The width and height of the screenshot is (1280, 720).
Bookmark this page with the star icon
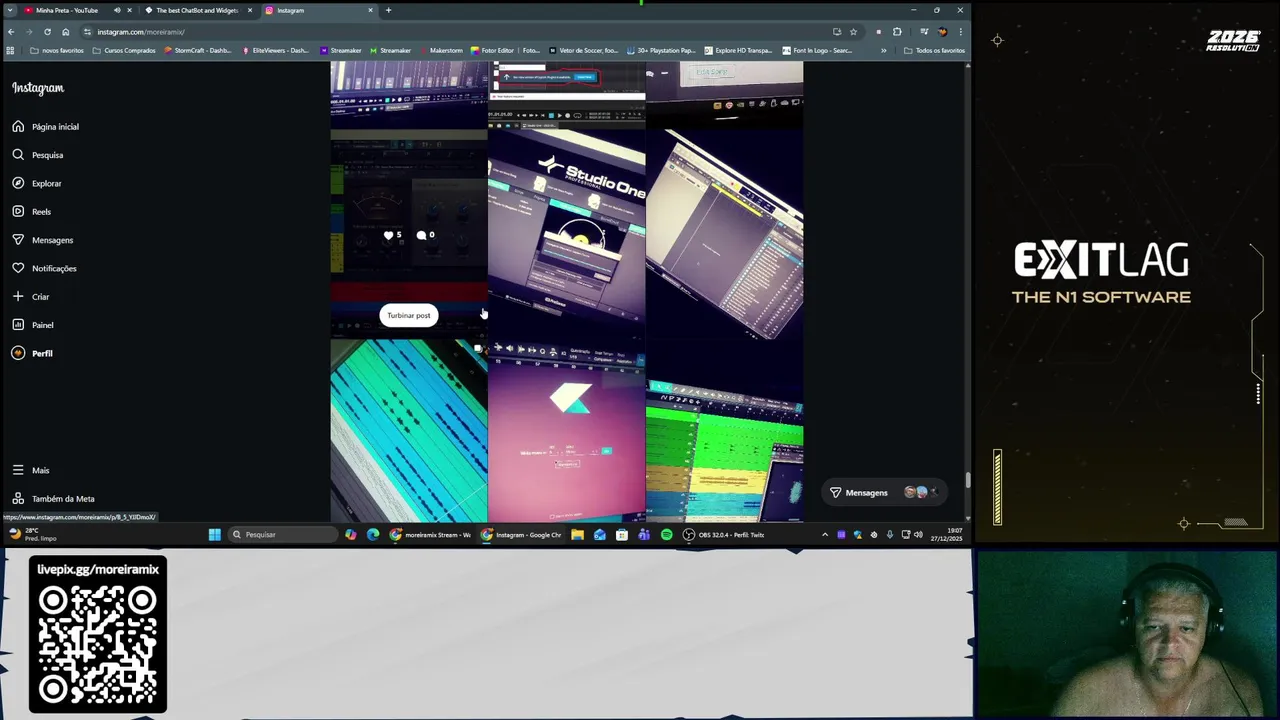coord(853,31)
